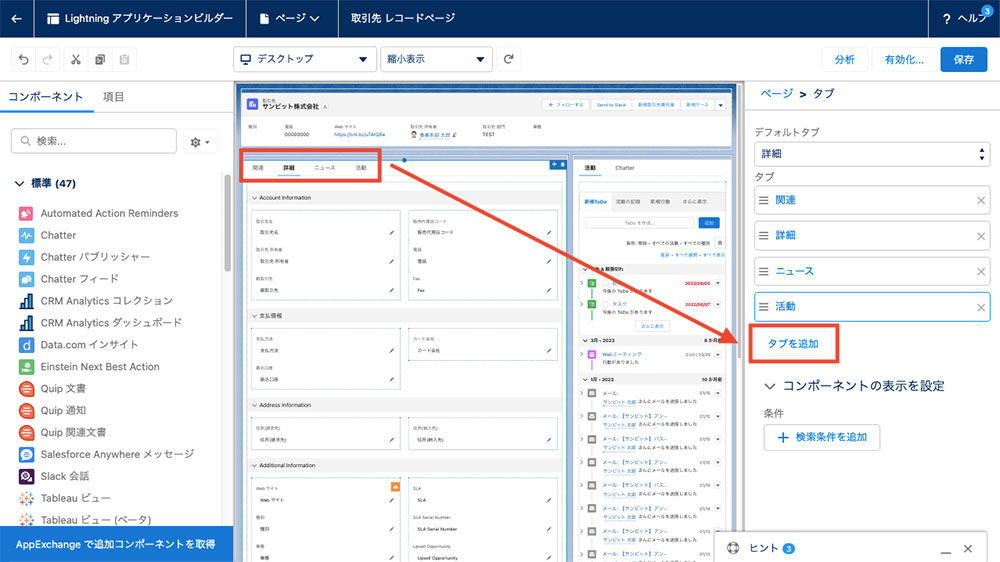The image size is (1000, 562).
Task: Remove the ニュース tab
Action: [x=981, y=272]
